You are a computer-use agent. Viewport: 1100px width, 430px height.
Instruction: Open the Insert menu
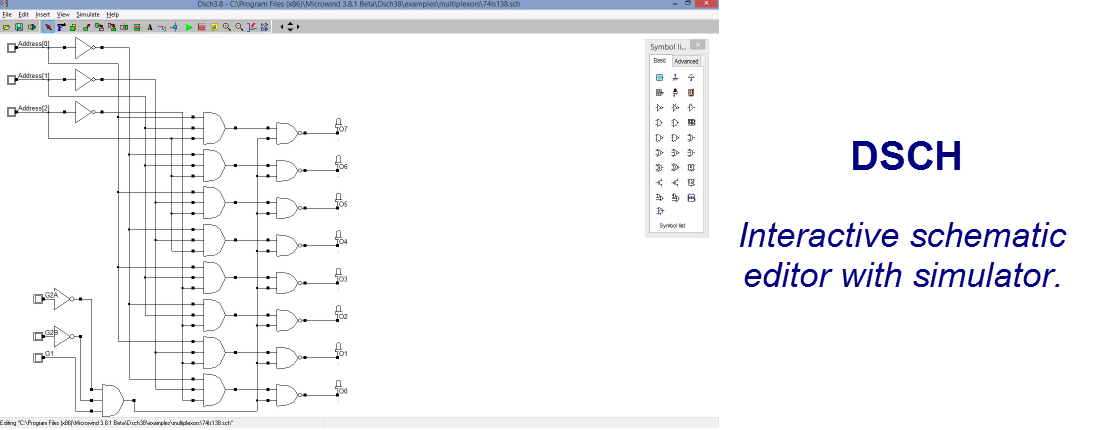coord(43,14)
